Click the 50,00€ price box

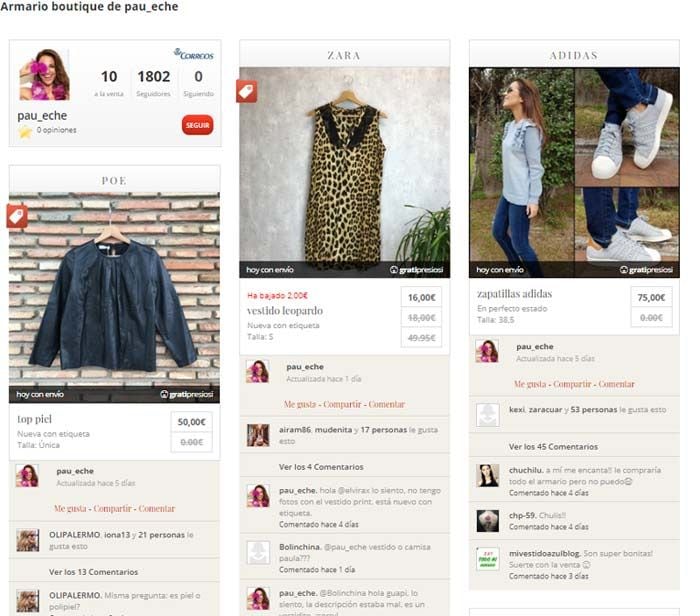pos(192,422)
